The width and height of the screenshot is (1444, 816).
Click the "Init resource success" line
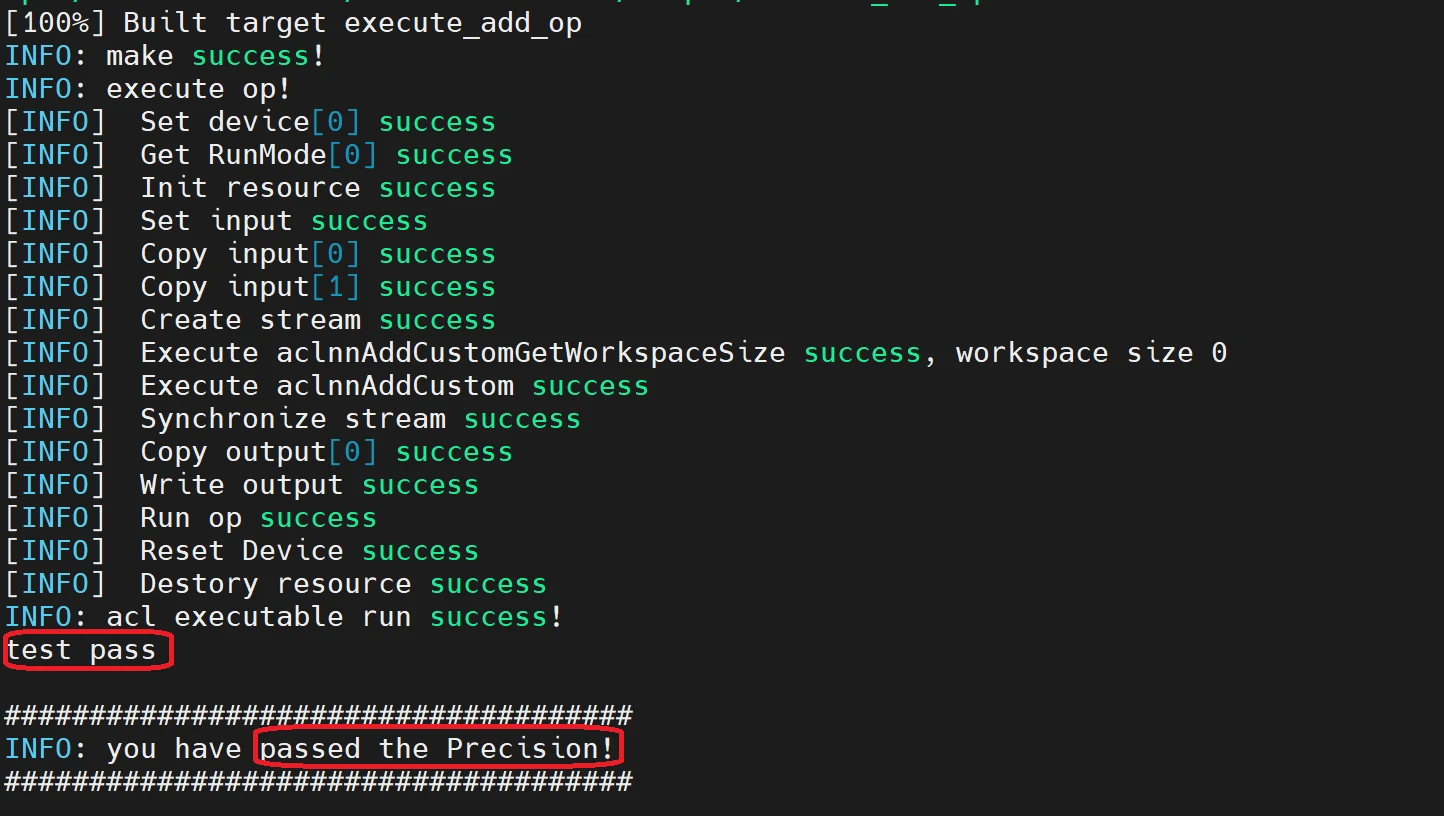click(316, 188)
